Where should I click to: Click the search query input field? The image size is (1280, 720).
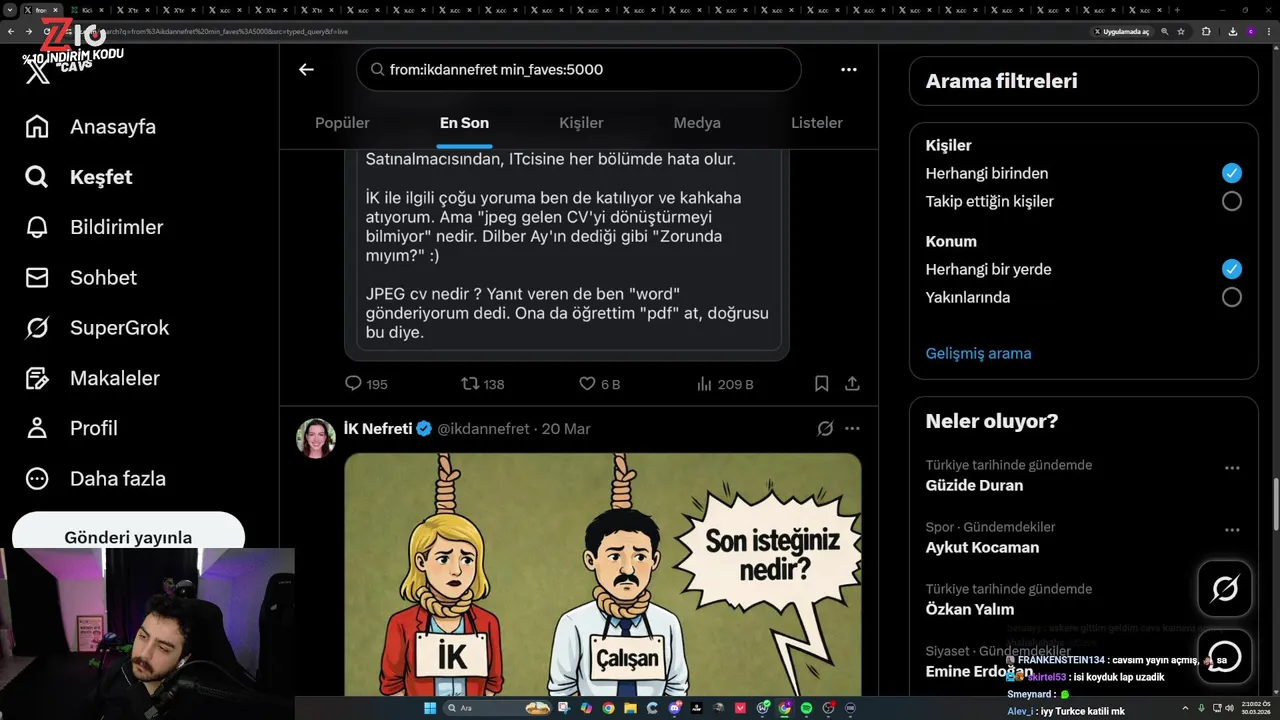click(x=578, y=70)
